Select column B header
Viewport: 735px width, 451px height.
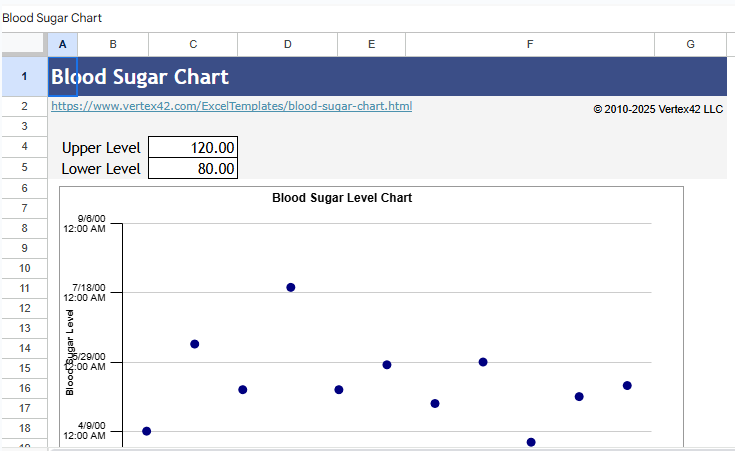(113, 44)
